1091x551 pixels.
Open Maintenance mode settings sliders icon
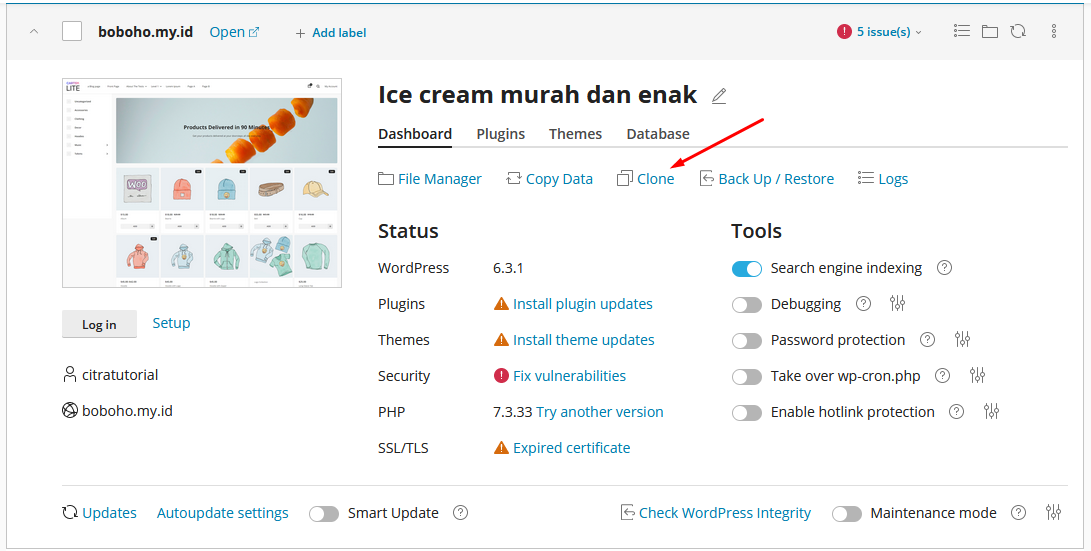point(1053,513)
